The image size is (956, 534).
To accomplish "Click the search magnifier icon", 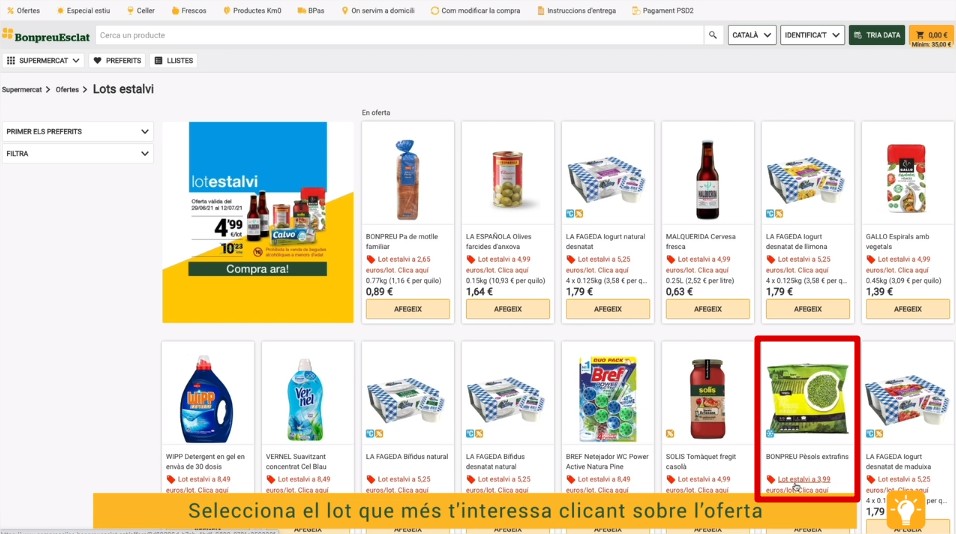I will click(712, 35).
